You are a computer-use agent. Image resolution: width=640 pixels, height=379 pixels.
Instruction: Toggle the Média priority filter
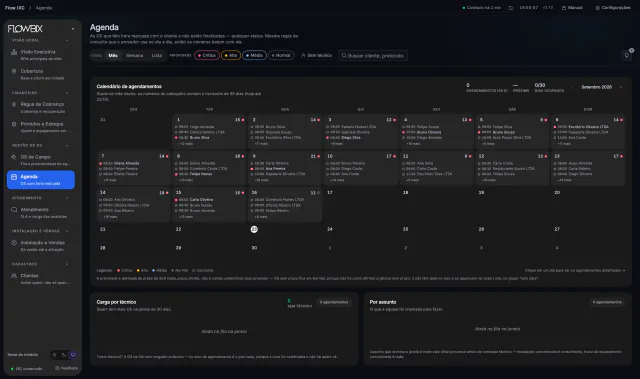[x=254, y=55]
